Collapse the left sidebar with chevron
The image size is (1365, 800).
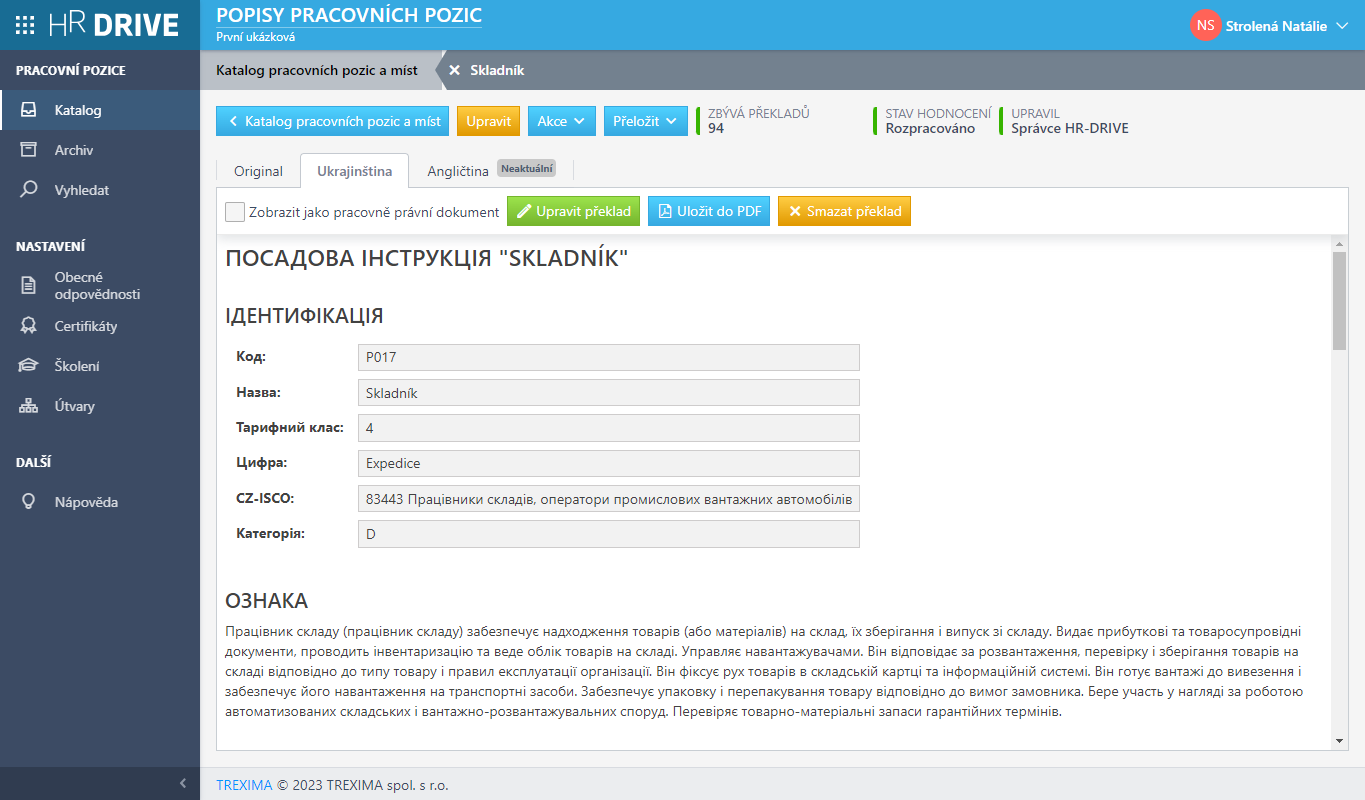pyautogui.click(x=183, y=783)
